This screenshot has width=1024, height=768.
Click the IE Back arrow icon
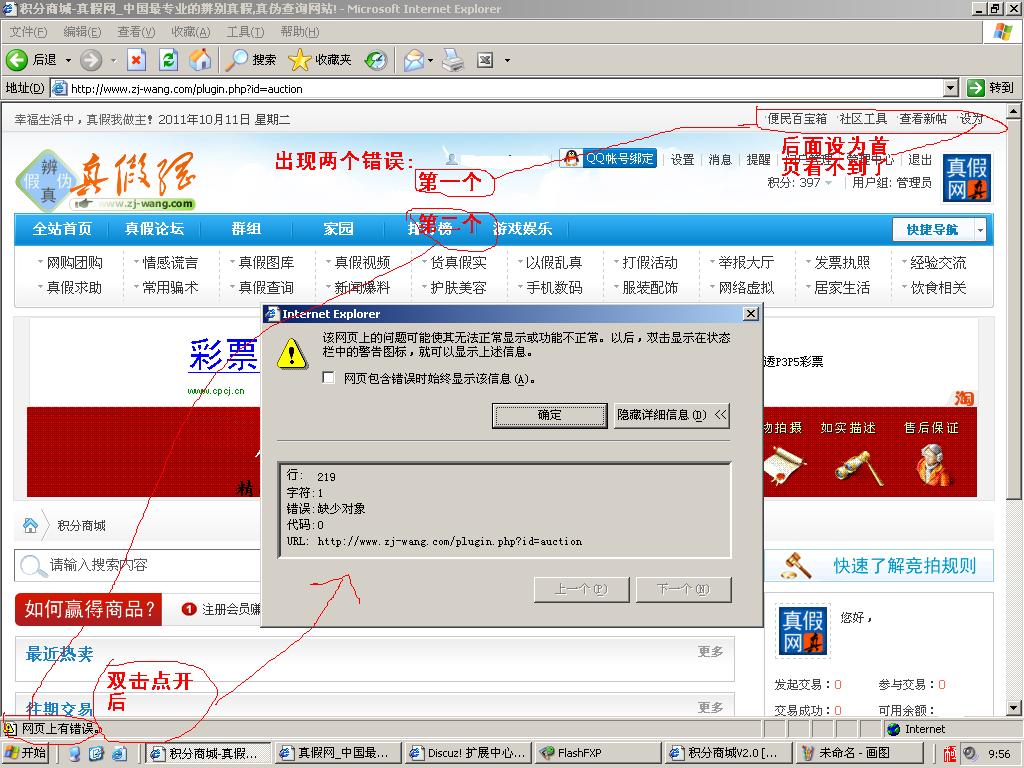[x=17, y=60]
